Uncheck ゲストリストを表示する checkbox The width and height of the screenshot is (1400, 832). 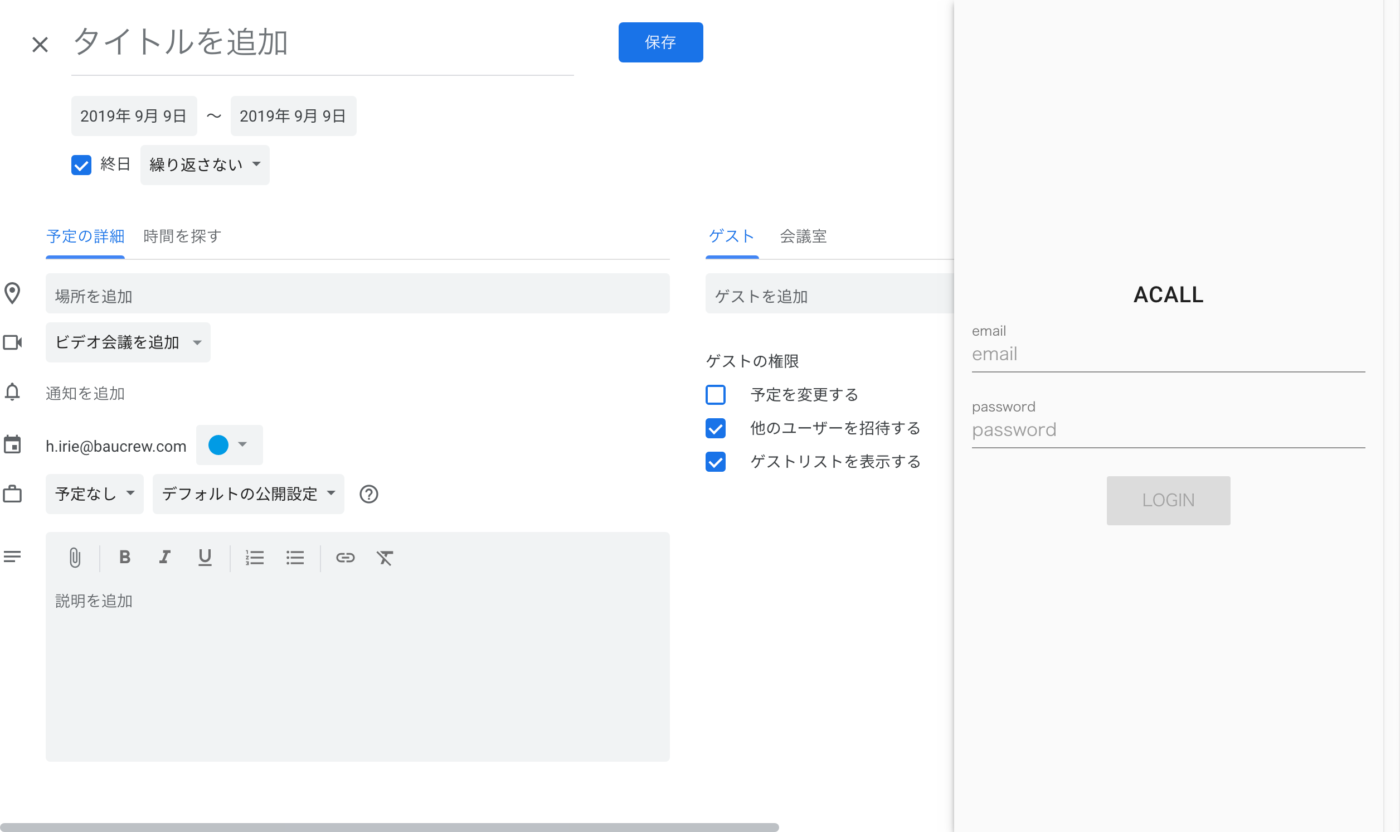(715, 461)
